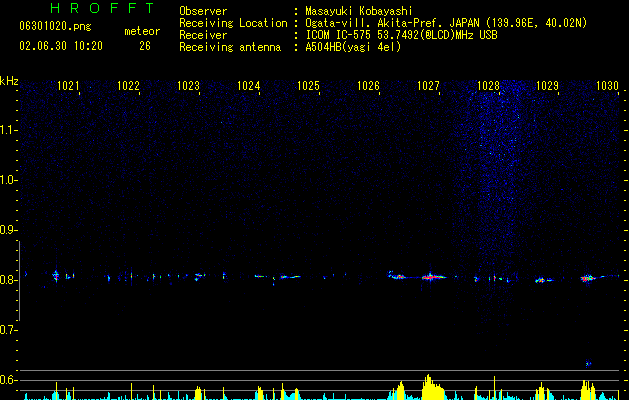
Task: Click the 1028 time marker
Action: click(x=488, y=86)
